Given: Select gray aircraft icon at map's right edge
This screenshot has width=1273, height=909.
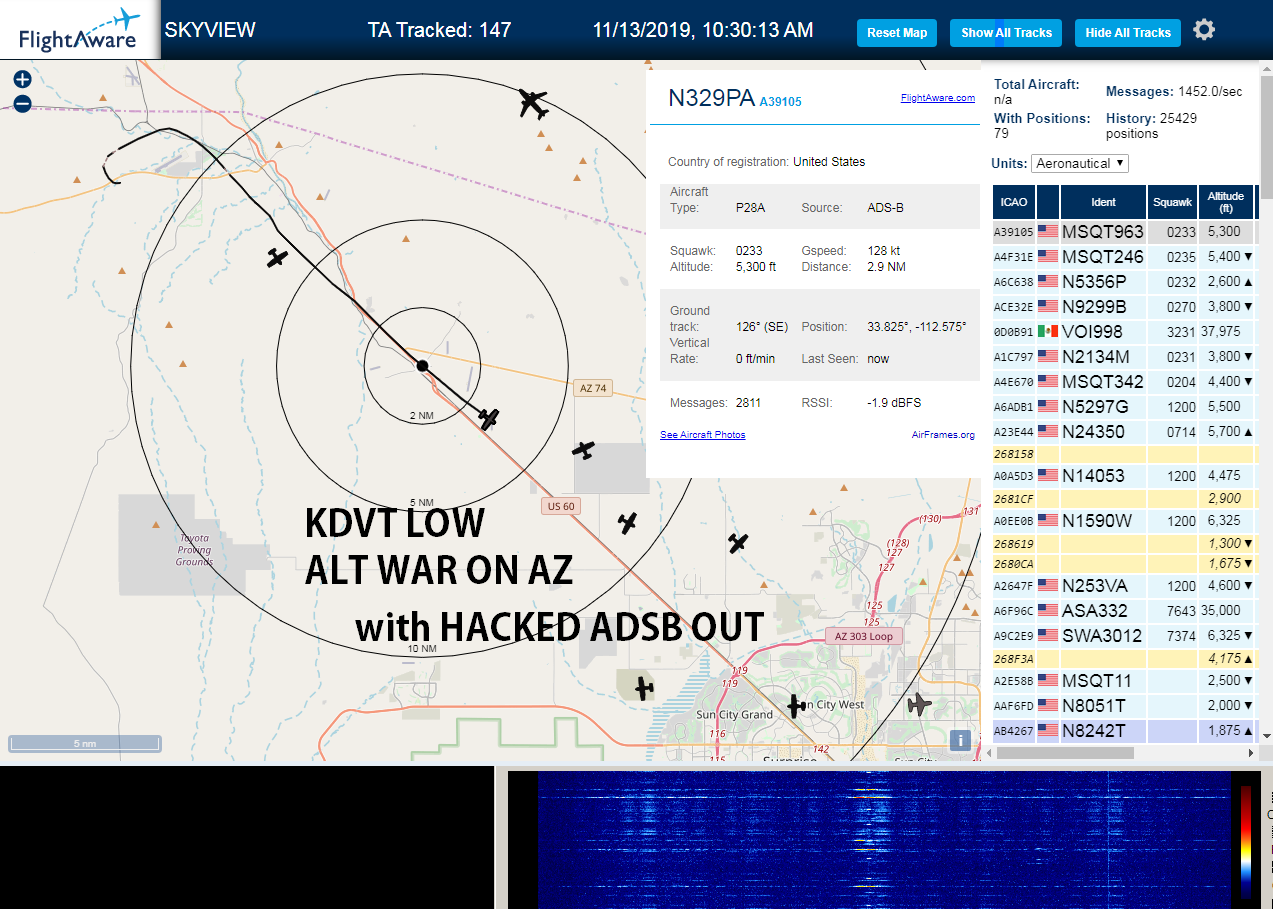Looking at the screenshot, I should [x=919, y=705].
